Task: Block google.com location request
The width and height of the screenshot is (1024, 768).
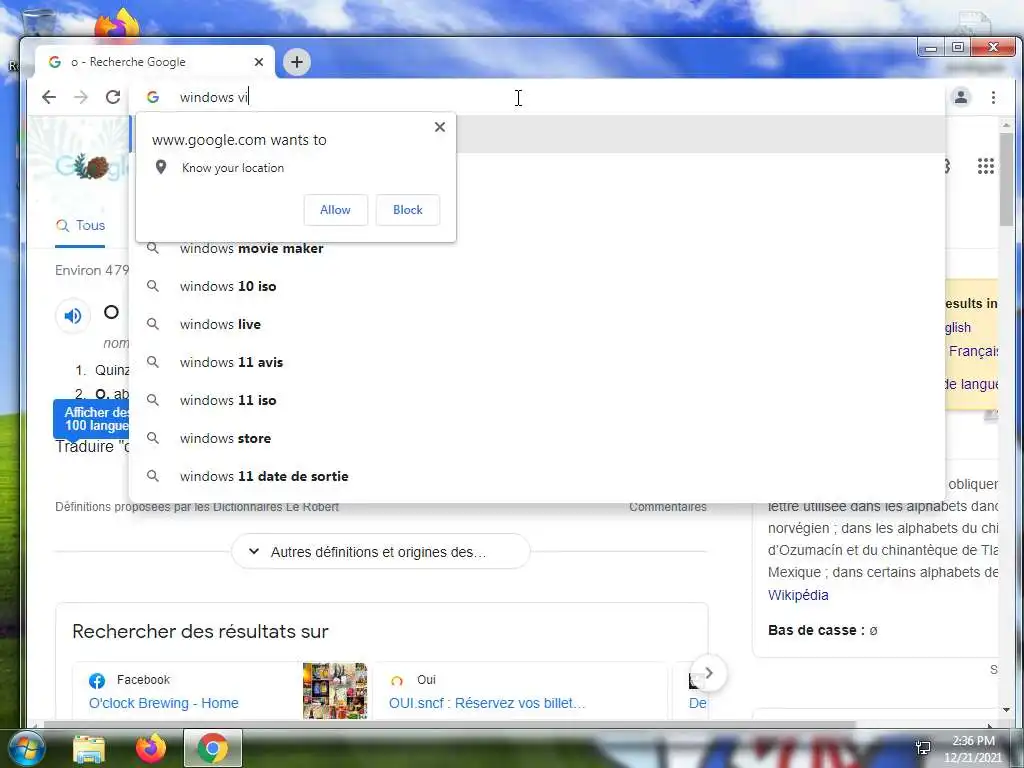Action: point(408,210)
